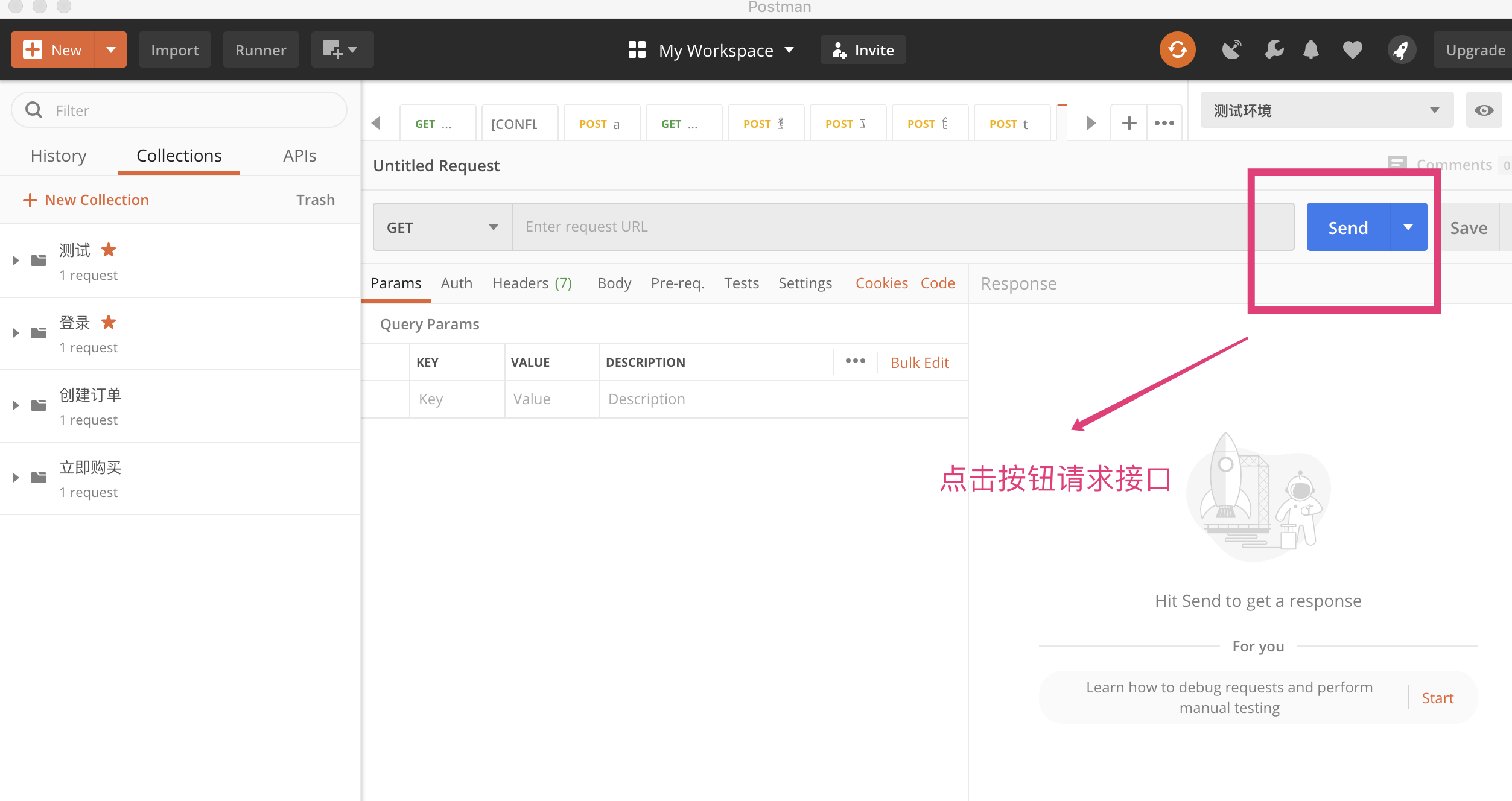Expand the 创建订单 collection folder
The image size is (1512, 801).
[16, 405]
